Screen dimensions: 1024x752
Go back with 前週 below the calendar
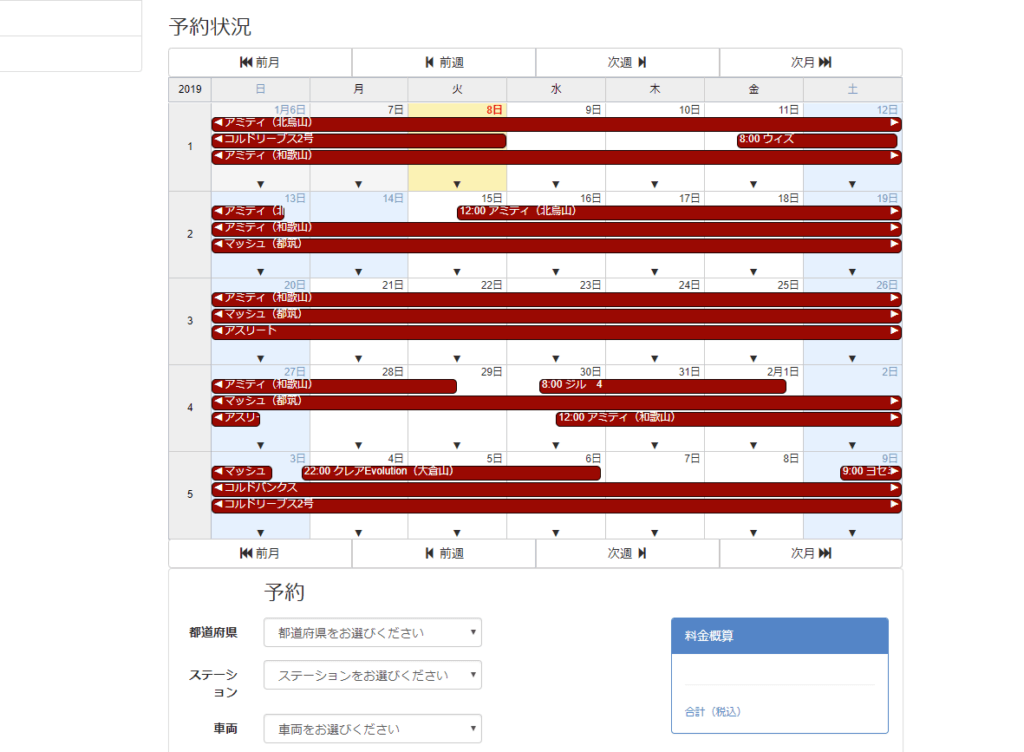[444, 554]
